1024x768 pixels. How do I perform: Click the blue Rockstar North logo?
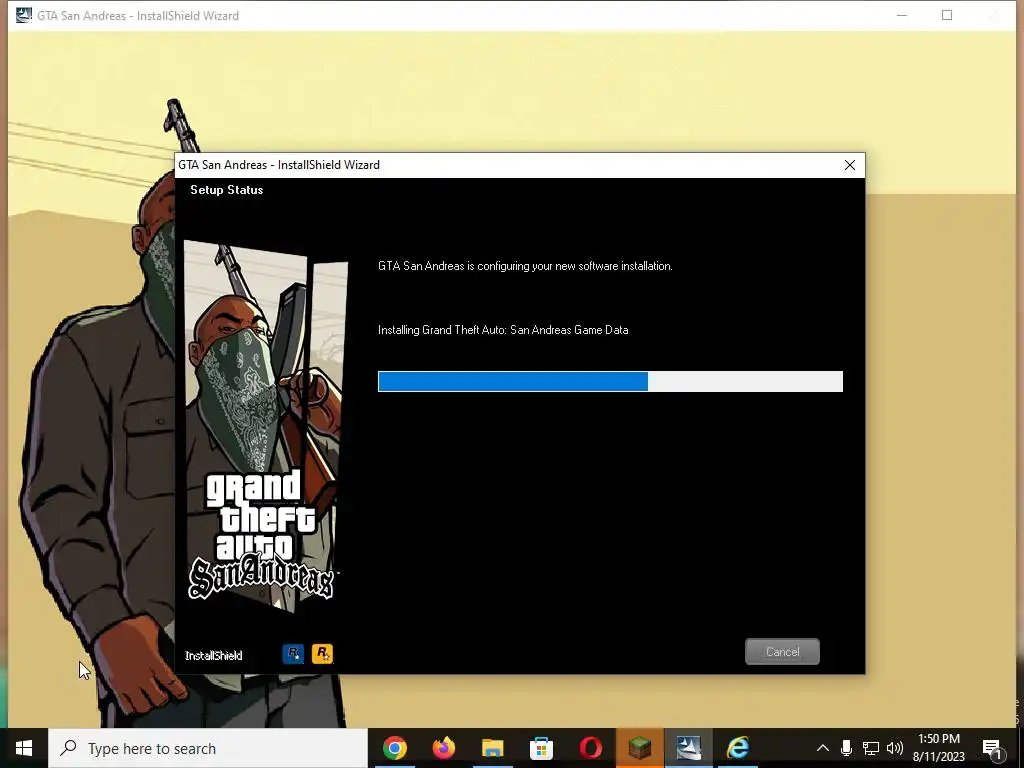293,654
